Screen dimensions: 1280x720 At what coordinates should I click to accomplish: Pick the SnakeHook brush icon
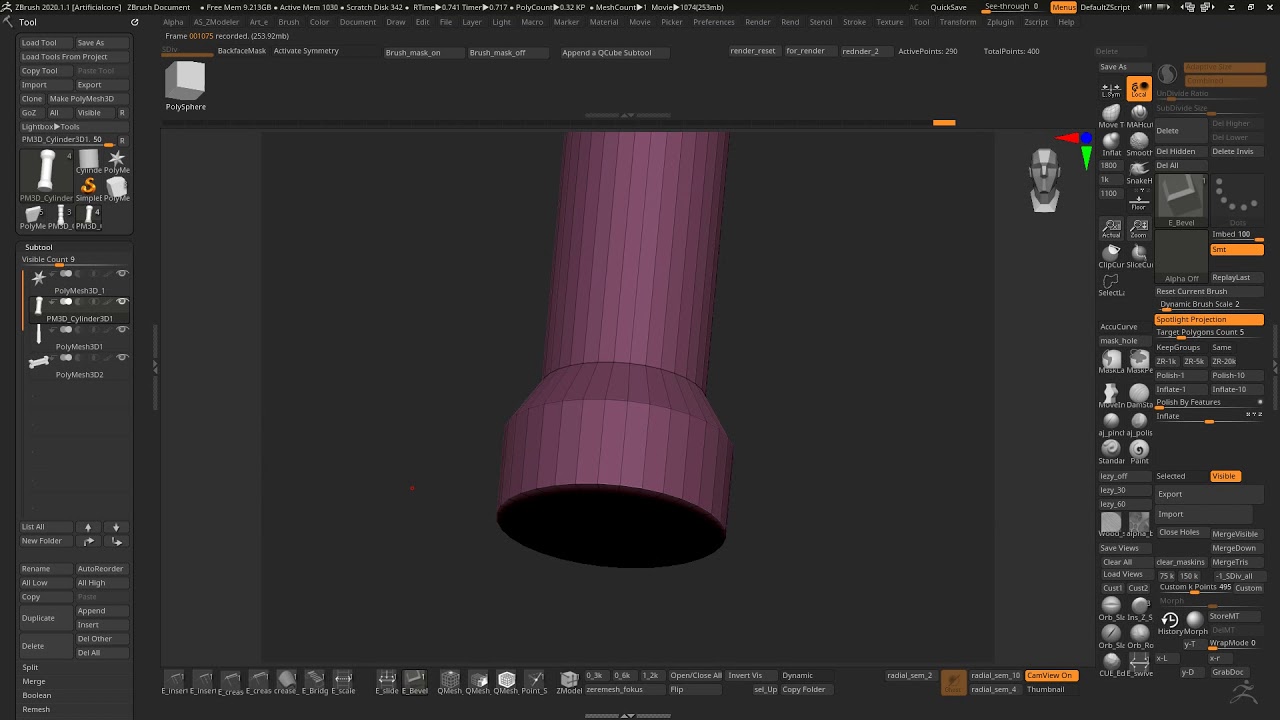(x=1139, y=170)
